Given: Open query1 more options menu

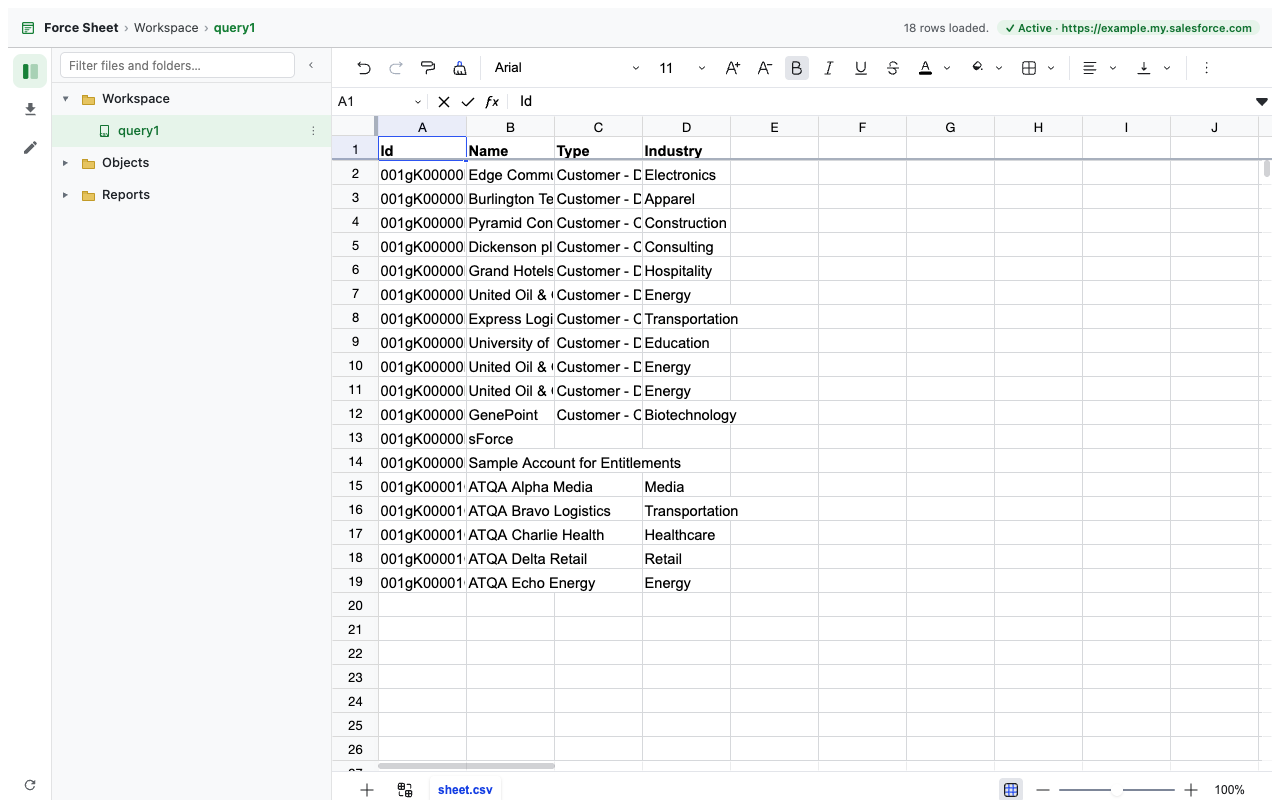Looking at the screenshot, I should click(x=313, y=131).
